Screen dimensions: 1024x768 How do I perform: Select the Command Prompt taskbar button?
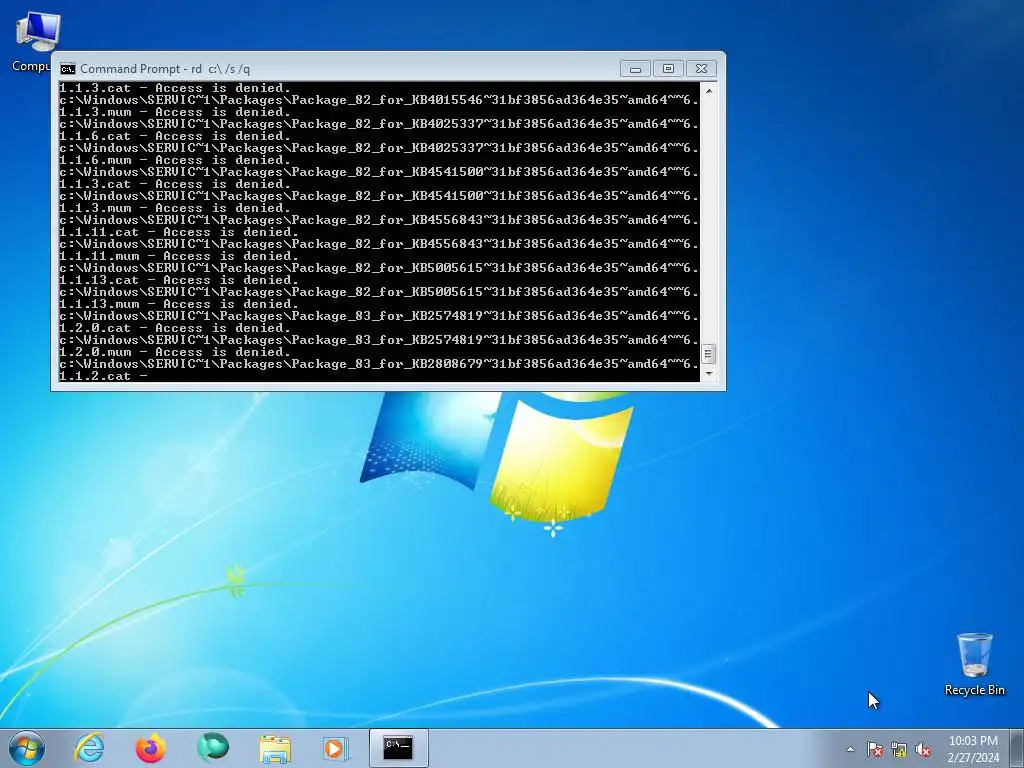tap(398, 748)
